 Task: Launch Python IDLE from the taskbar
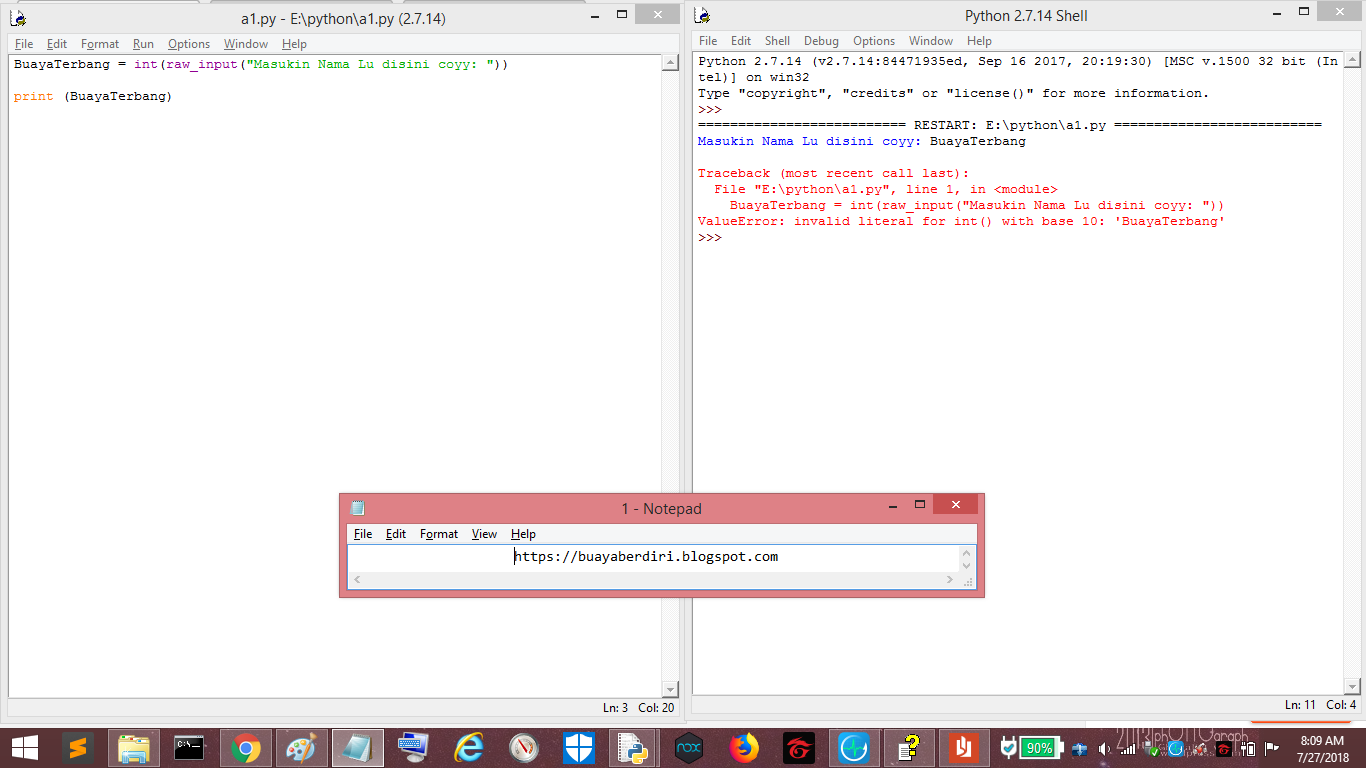[632, 747]
